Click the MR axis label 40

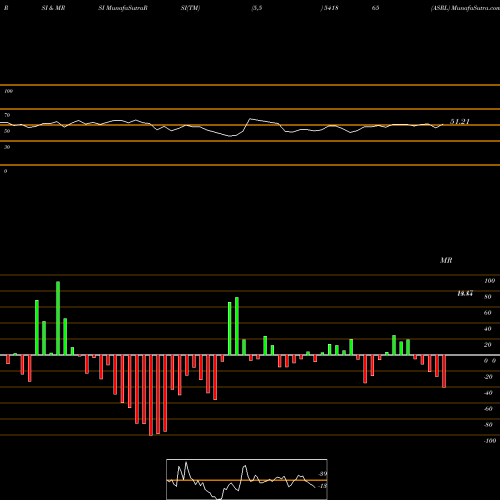point(487,329)
